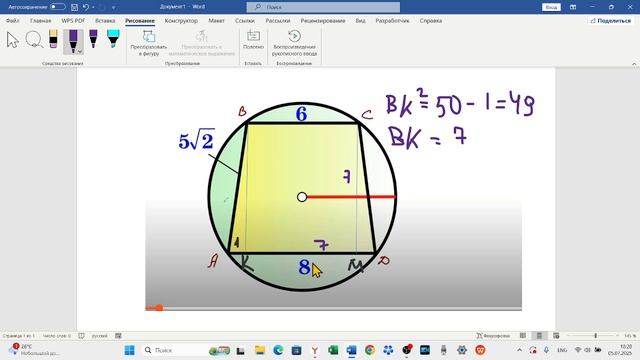Click the video progress bar red handle
This screenshot has height=360, width=640.
[159, 308]
